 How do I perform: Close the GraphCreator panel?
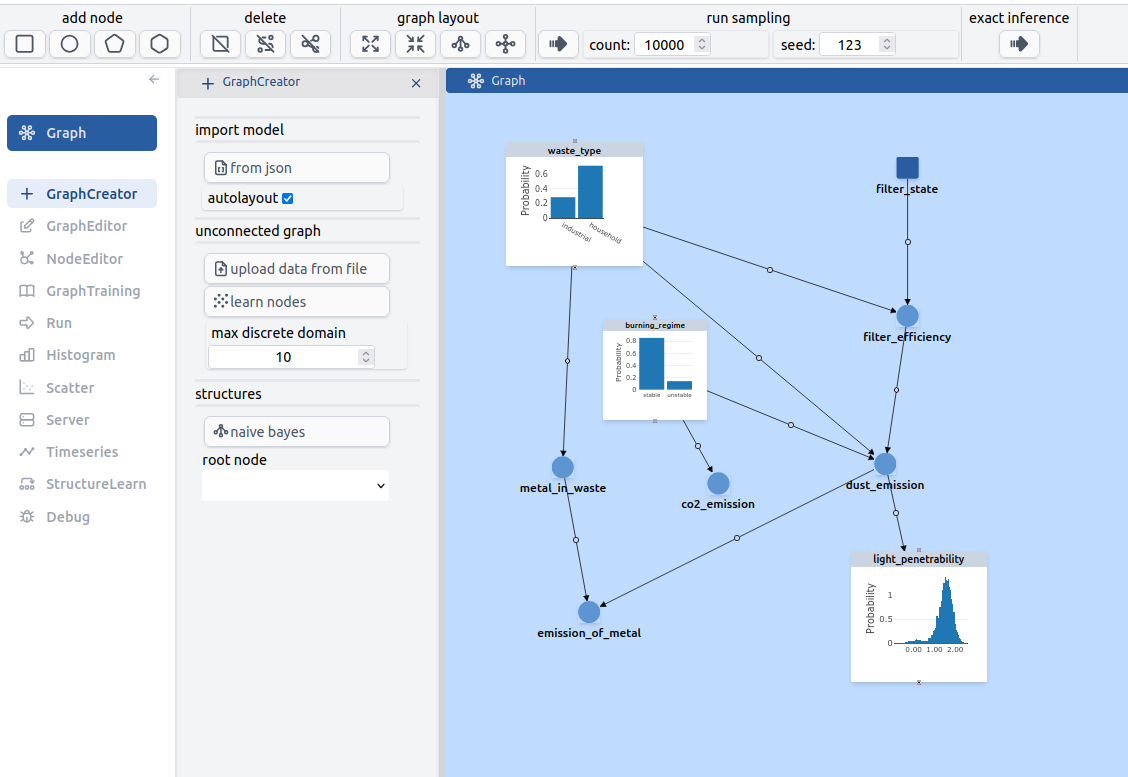pos(416,83)
